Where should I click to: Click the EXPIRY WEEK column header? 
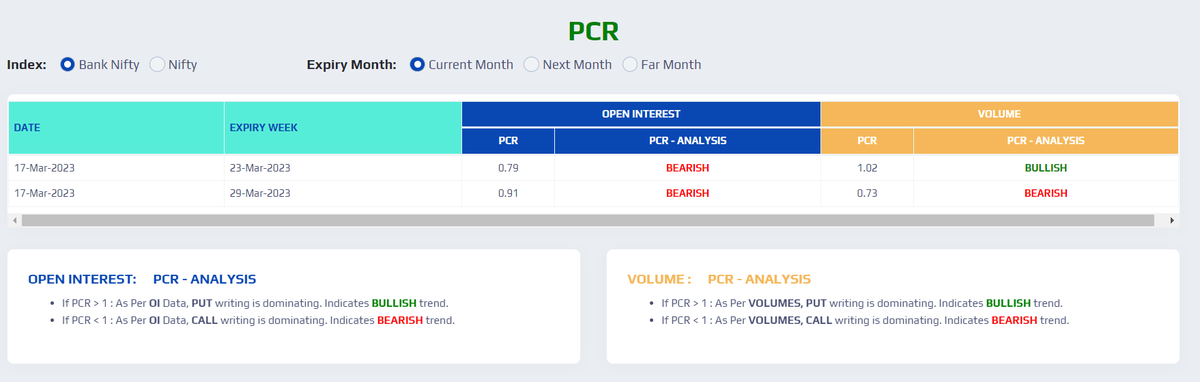tap(343, 128)
